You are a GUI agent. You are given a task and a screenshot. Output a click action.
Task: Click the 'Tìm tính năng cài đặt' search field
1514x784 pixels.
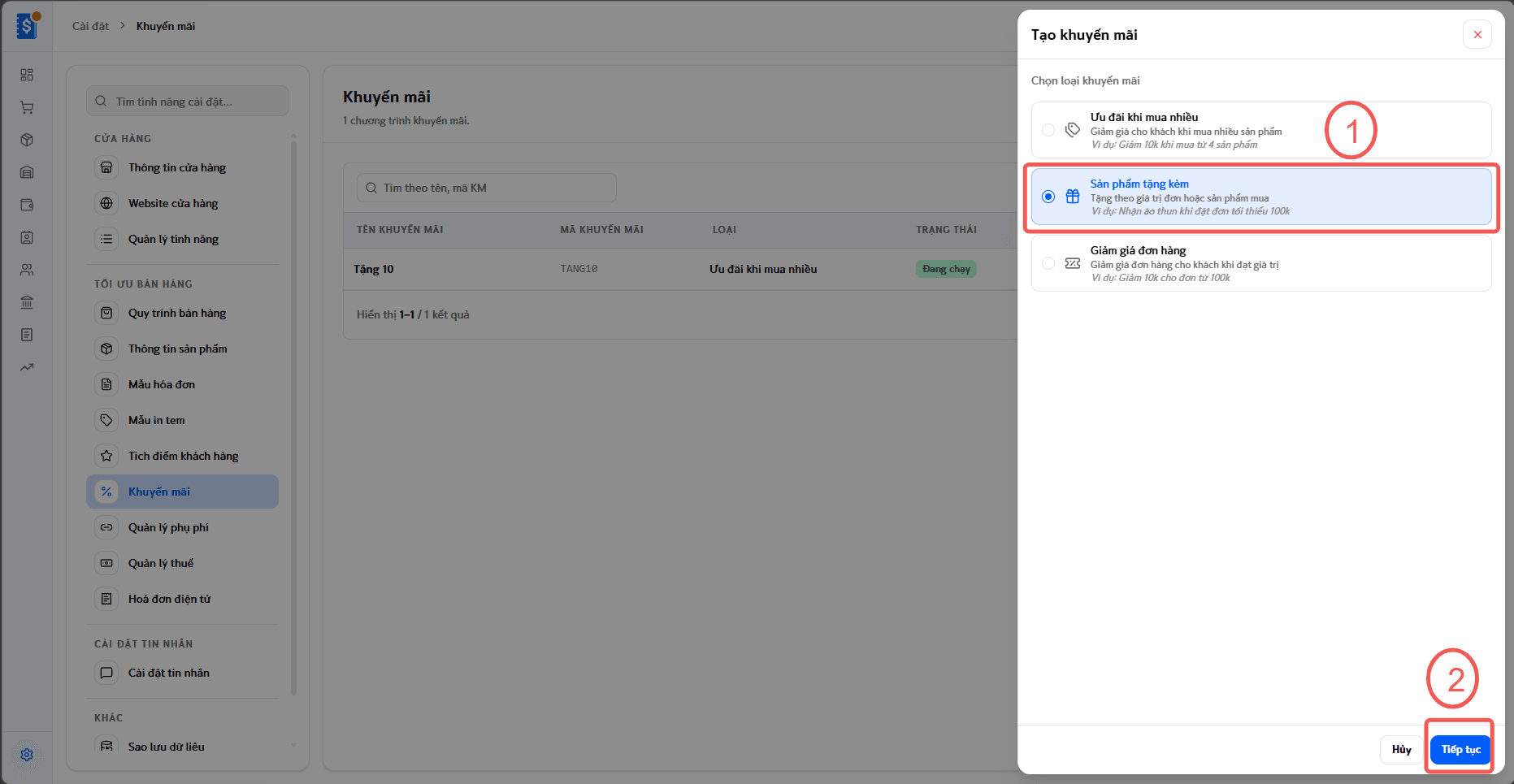188,102
